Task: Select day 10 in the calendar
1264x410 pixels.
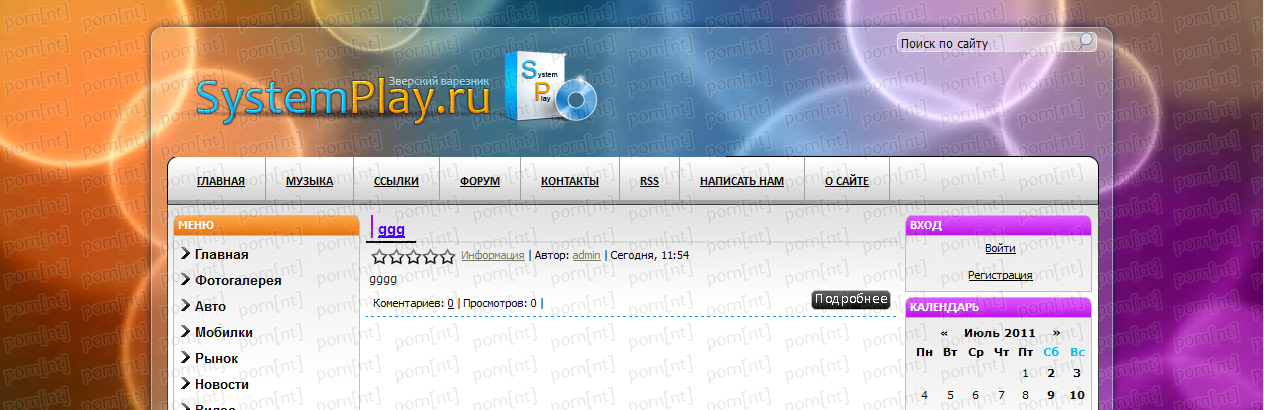Action: pyautogui.click(x=1077, y=395)
